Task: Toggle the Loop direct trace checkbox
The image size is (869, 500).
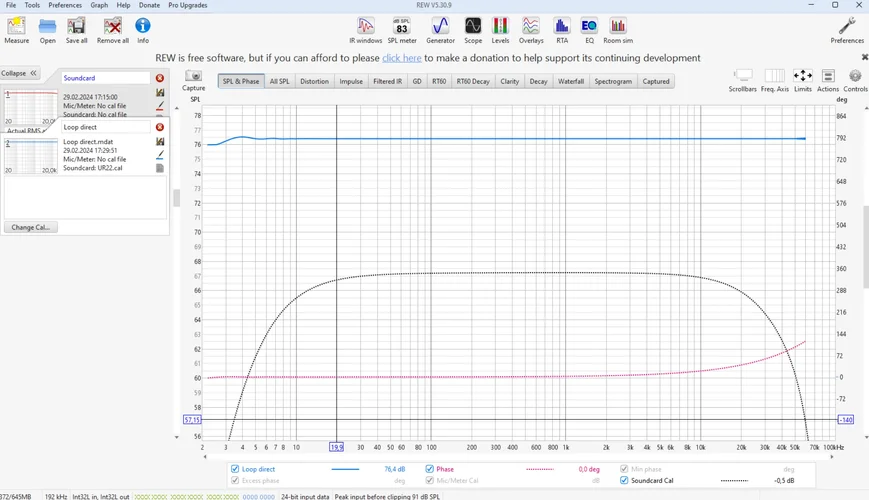Action: (236, 469)
